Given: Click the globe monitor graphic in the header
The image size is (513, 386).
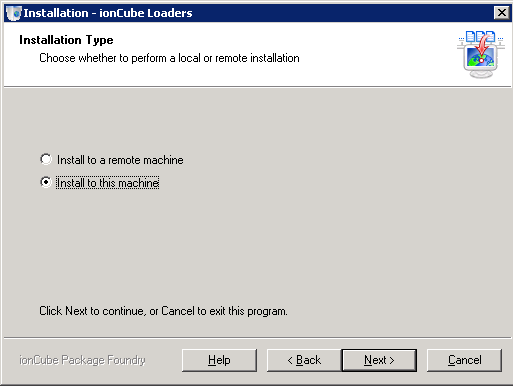Looking at the screenshot, I should point(480,61).
